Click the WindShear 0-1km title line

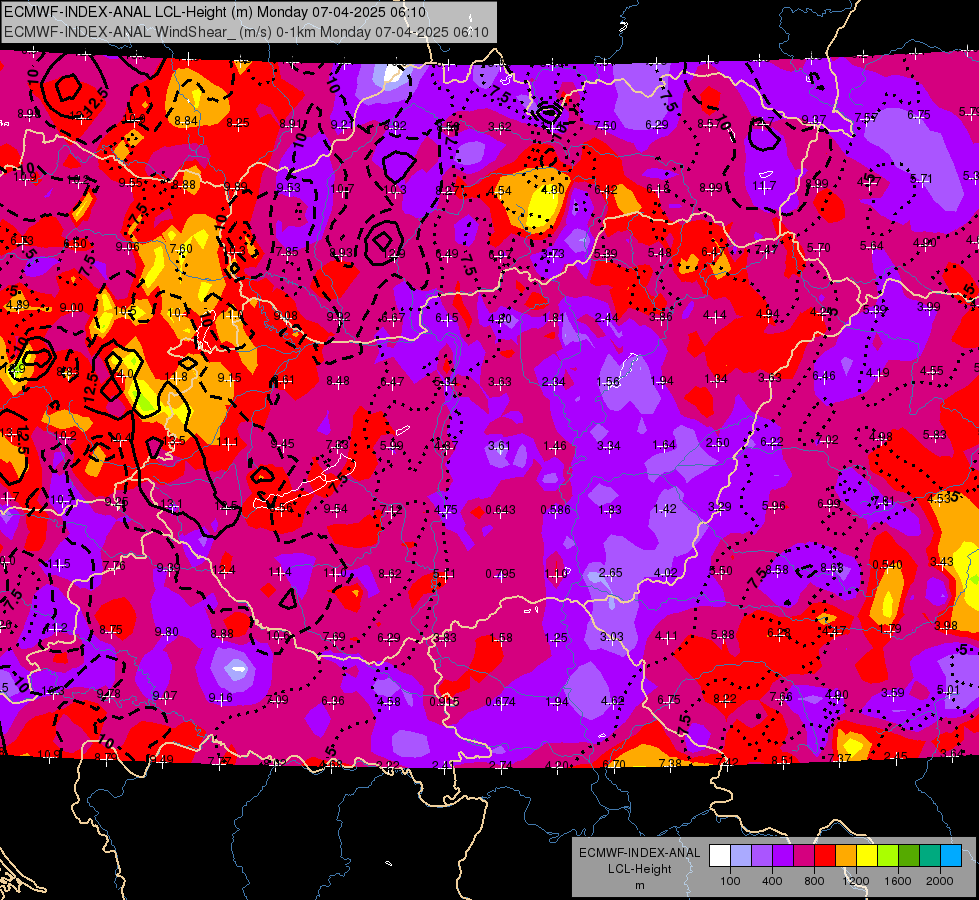247,32
